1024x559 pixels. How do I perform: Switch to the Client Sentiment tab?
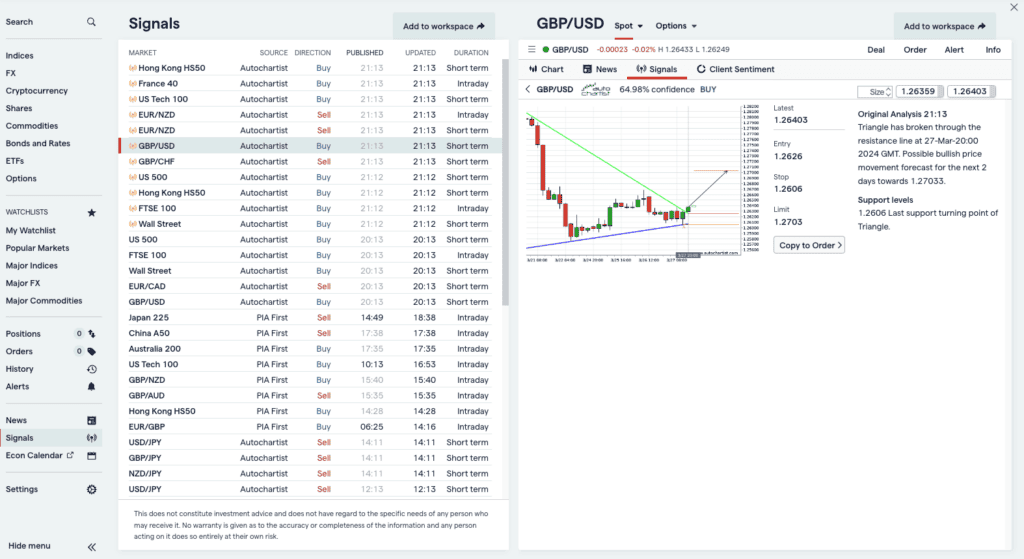point(738,69)
